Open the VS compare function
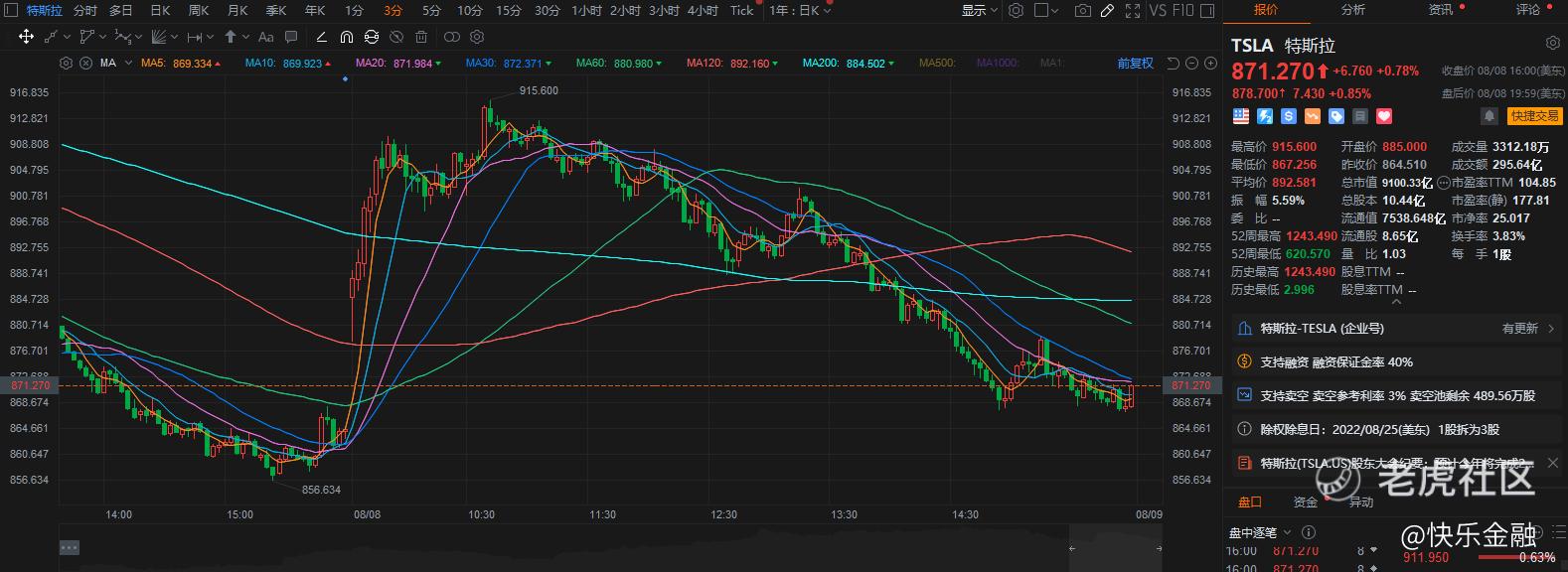This screenshot has height=572, width=1568. click(1157, 10)
